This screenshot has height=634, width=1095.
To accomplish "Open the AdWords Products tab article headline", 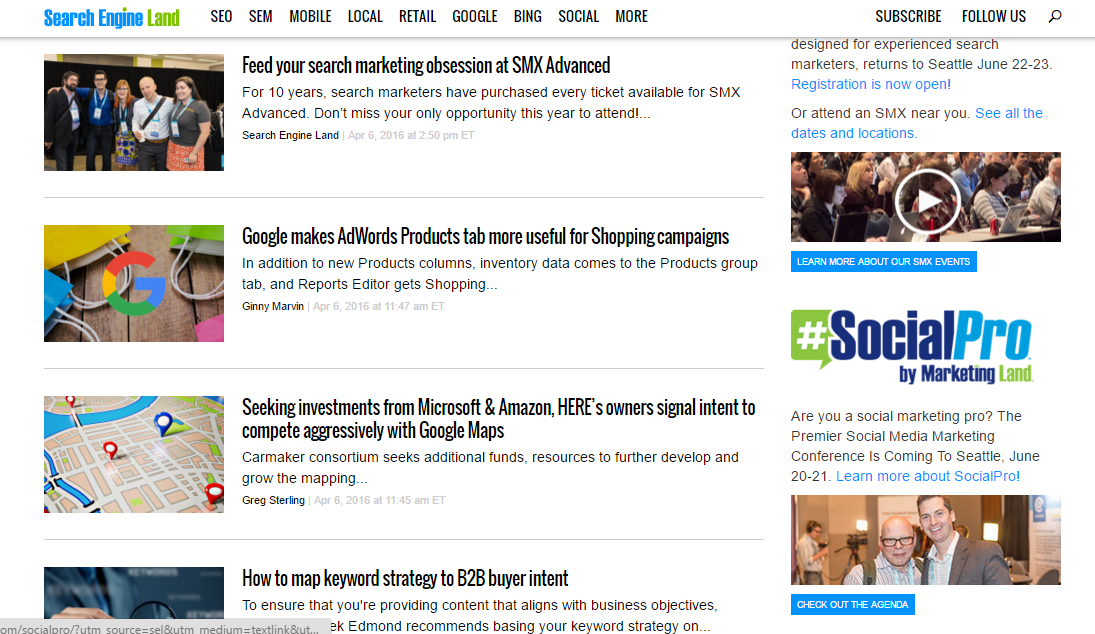I will 485,237.
